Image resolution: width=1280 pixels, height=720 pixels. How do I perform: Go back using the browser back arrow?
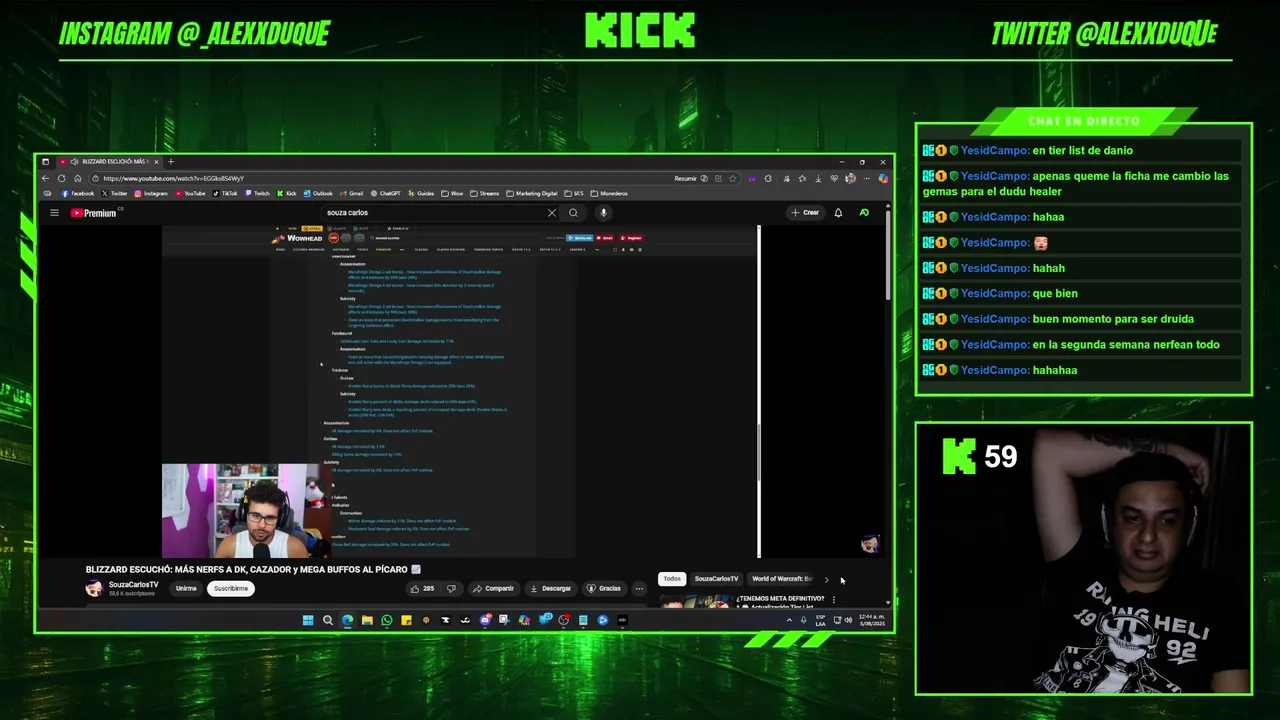click(x=45, y=178)
